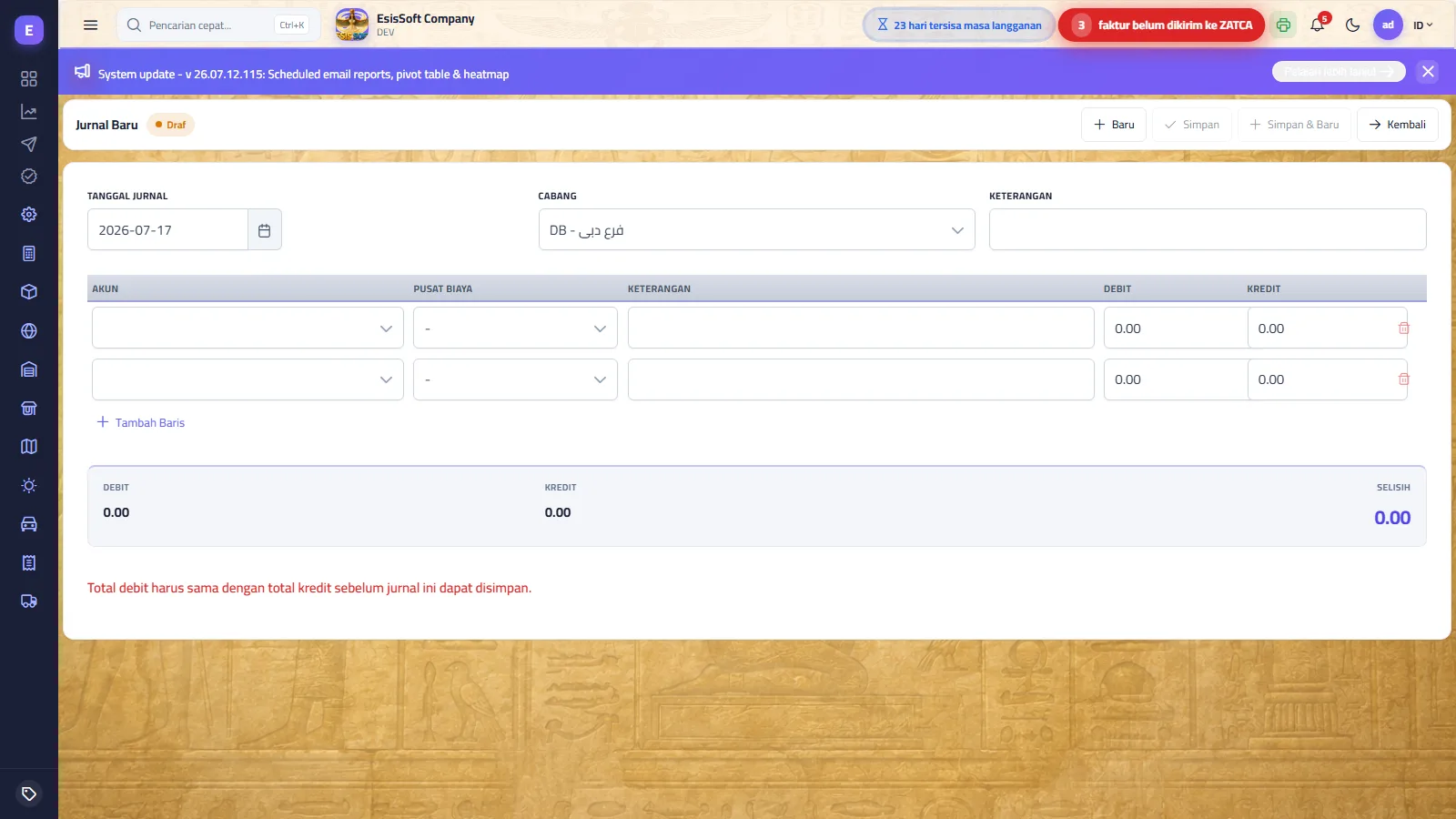Open the circled checkmark sidebar icon
The image size is (1456, 819).
tap(29, 176)
